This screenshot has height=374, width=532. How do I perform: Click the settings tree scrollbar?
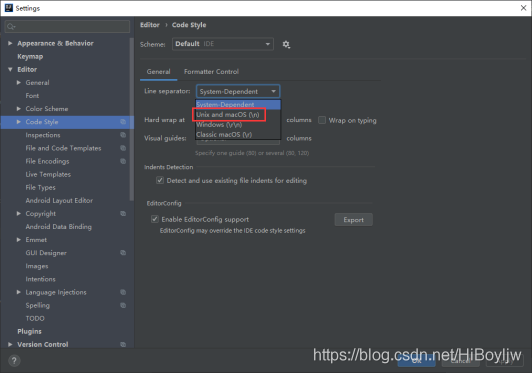click(132, 119)
